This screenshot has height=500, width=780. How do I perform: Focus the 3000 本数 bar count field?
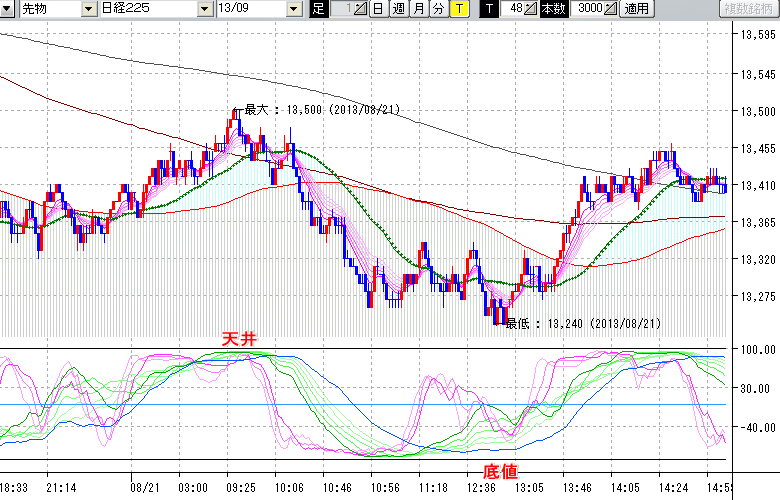click(586, 9)
